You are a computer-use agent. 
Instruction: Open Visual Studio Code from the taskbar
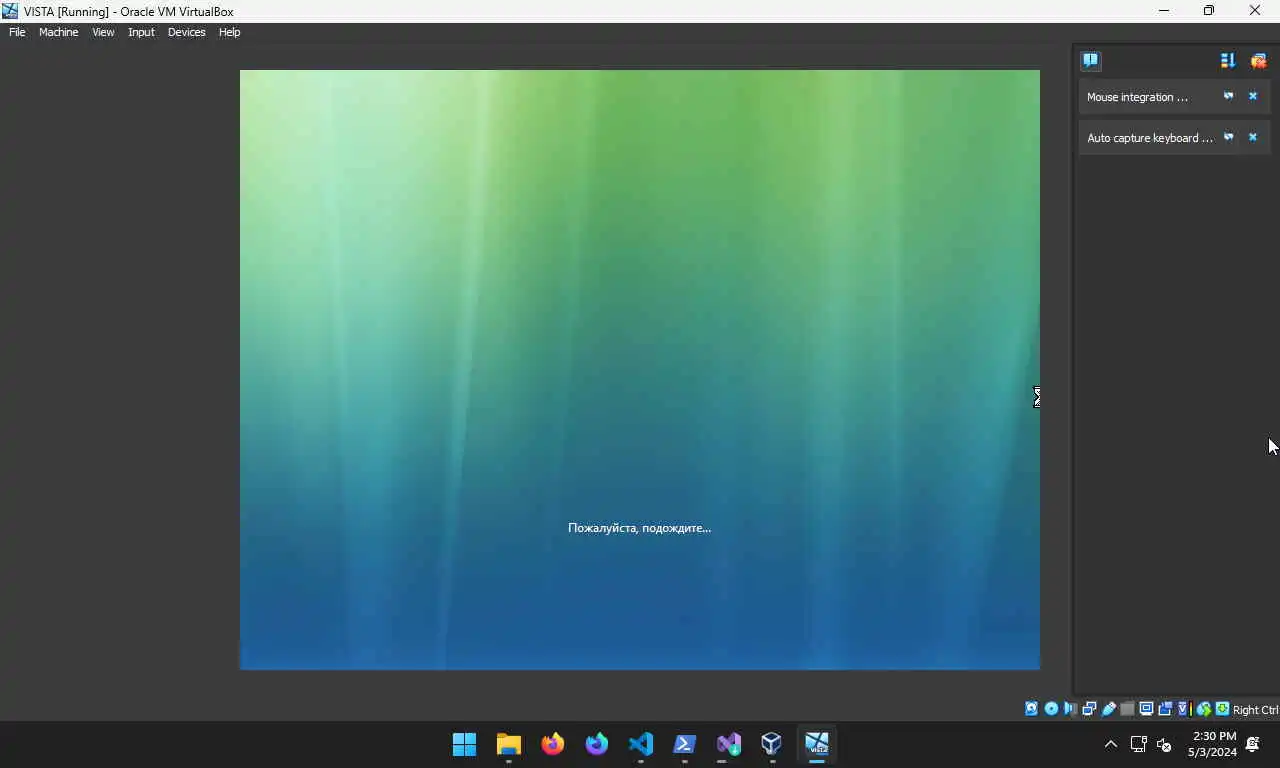[x=641, y=744]
